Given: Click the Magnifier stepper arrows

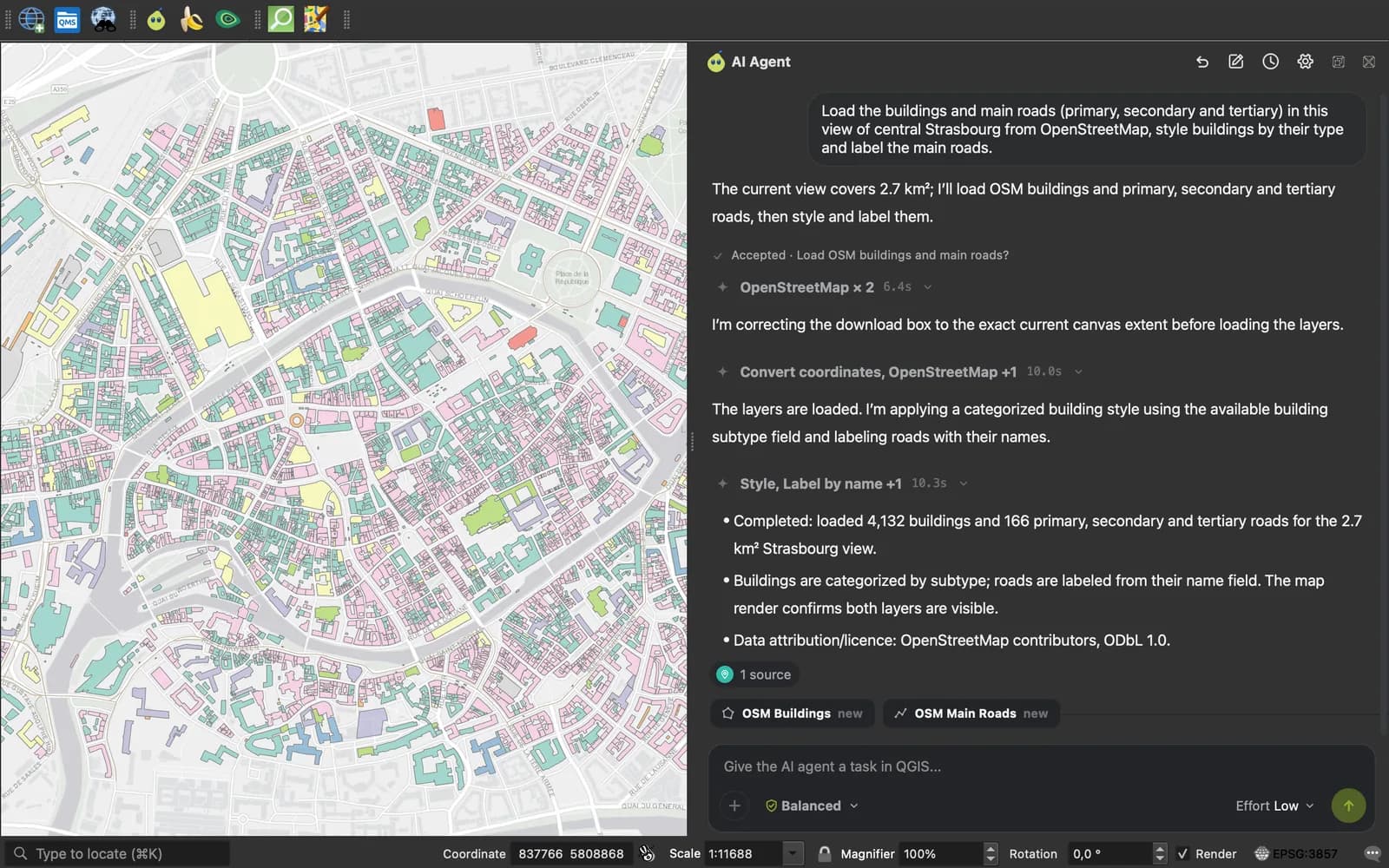Looking at the screenshot, I should click(x=991, y=853).
